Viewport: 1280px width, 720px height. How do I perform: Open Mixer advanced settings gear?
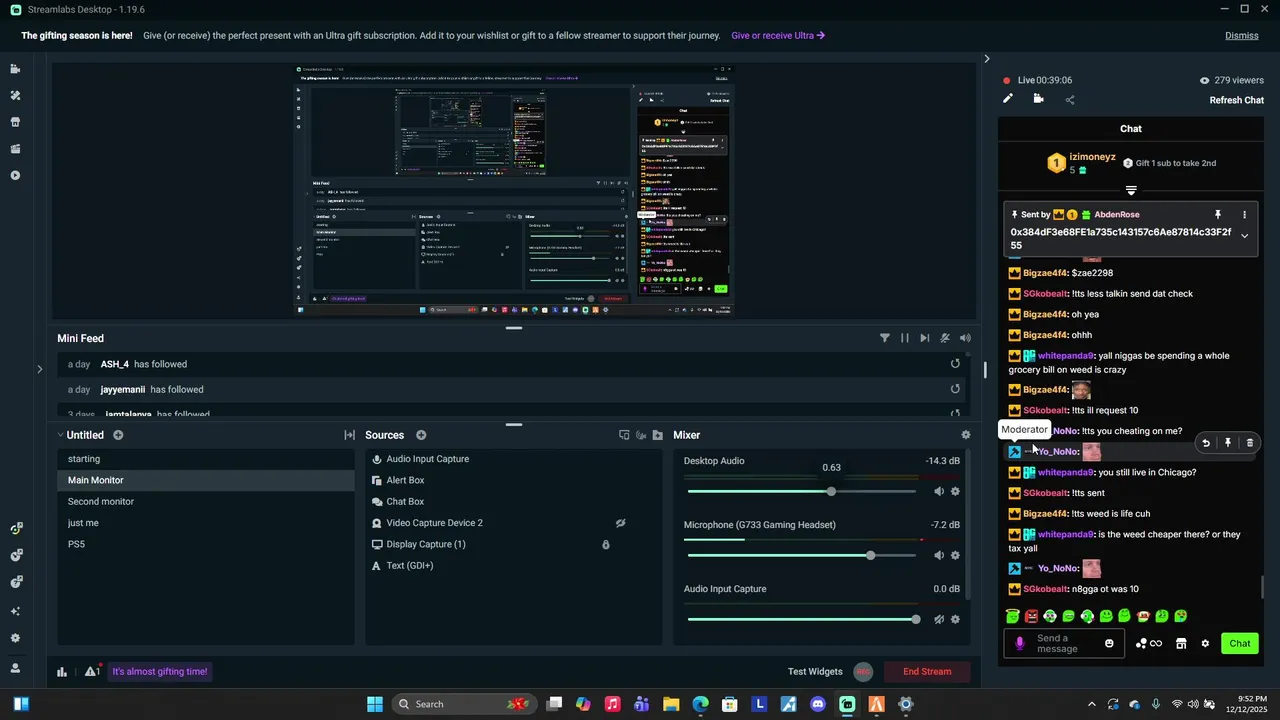[965, 435]
